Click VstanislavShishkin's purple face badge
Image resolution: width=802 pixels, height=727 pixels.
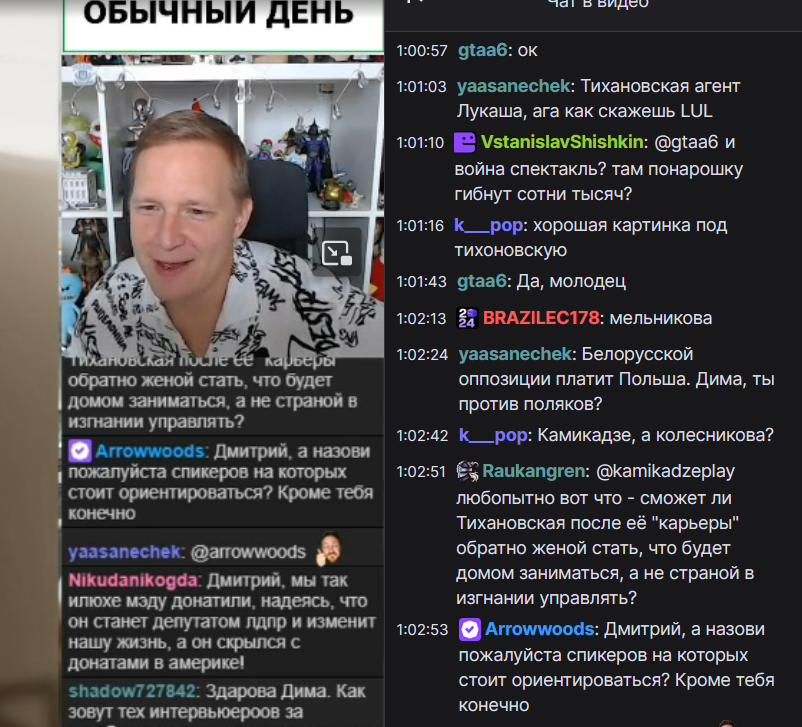coord(465,142)
